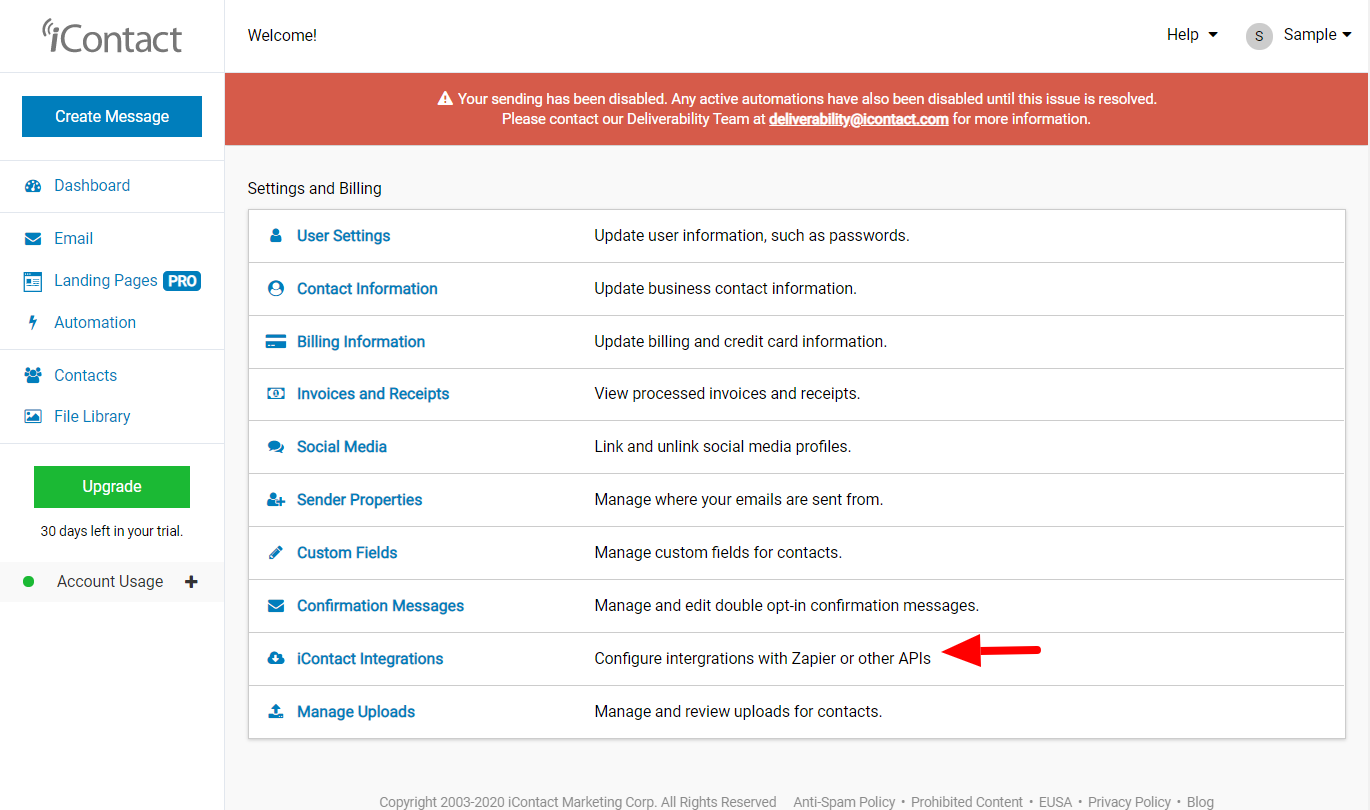Image resolution: width=1370 pixels, height=810 pixels.
Task: Open the Help dropdown menu
Action: (1192, 35)
